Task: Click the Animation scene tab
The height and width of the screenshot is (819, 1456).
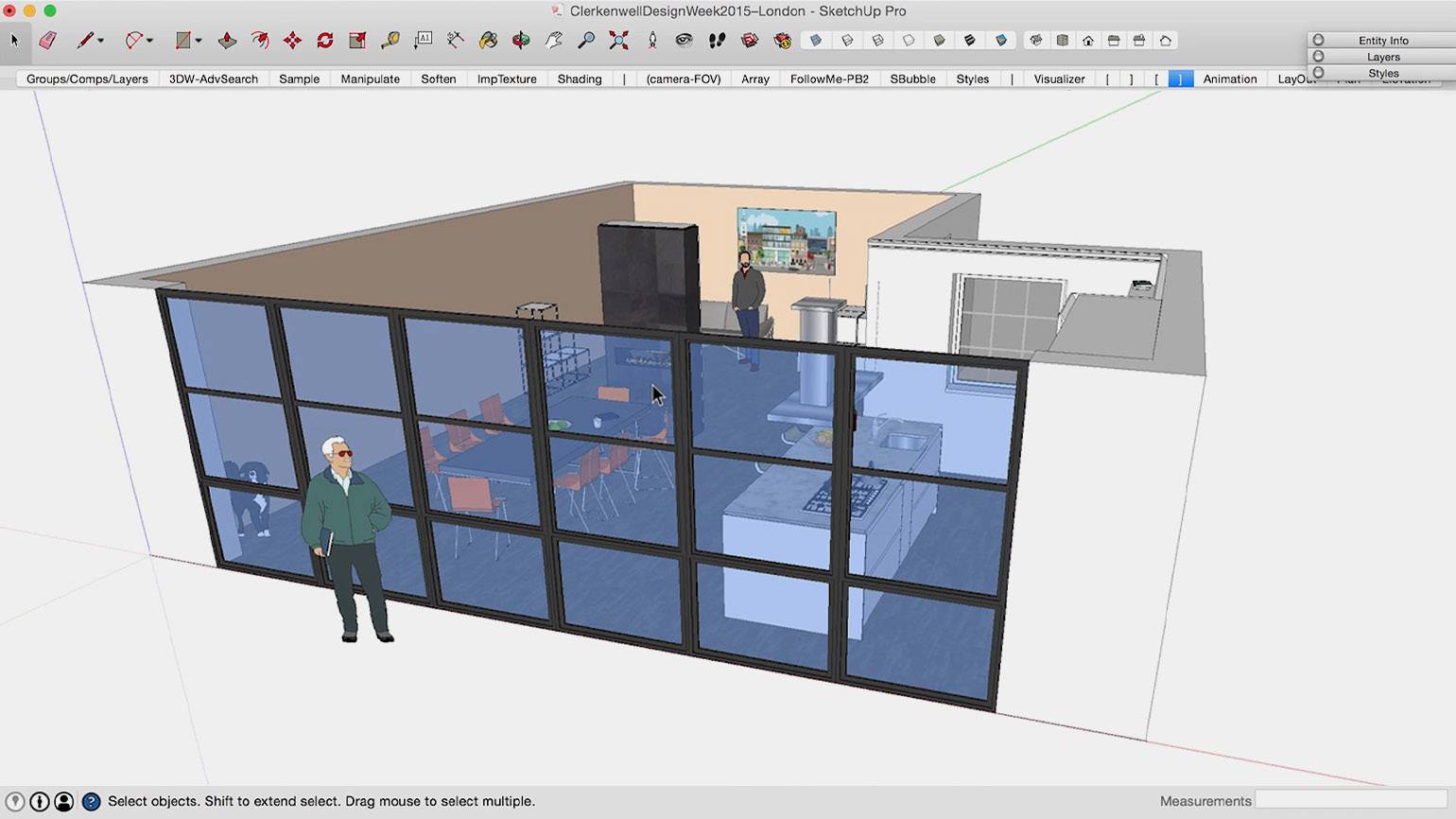Action: coord(1229,78)
